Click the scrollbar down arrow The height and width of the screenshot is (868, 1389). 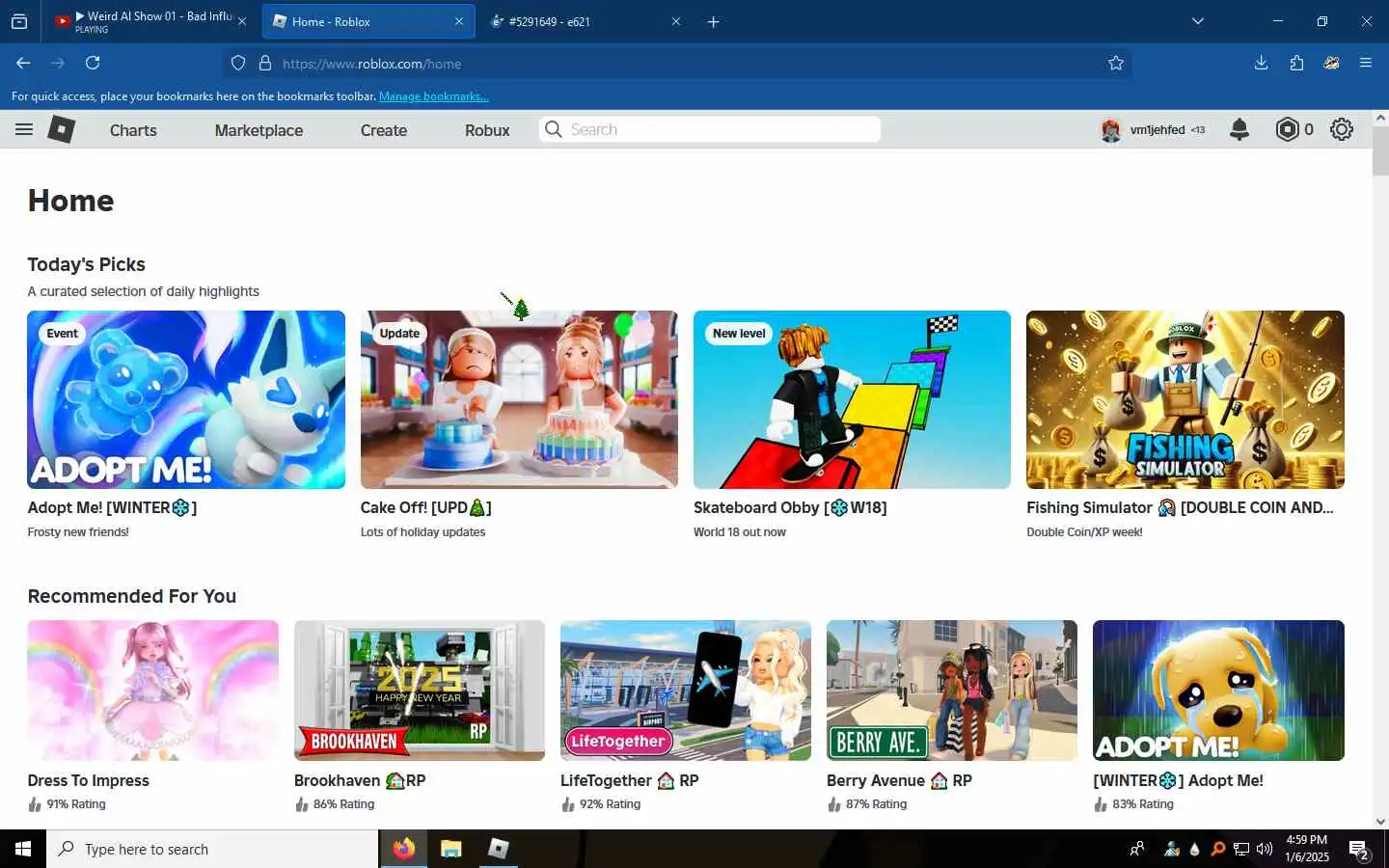coord(1380,822)
